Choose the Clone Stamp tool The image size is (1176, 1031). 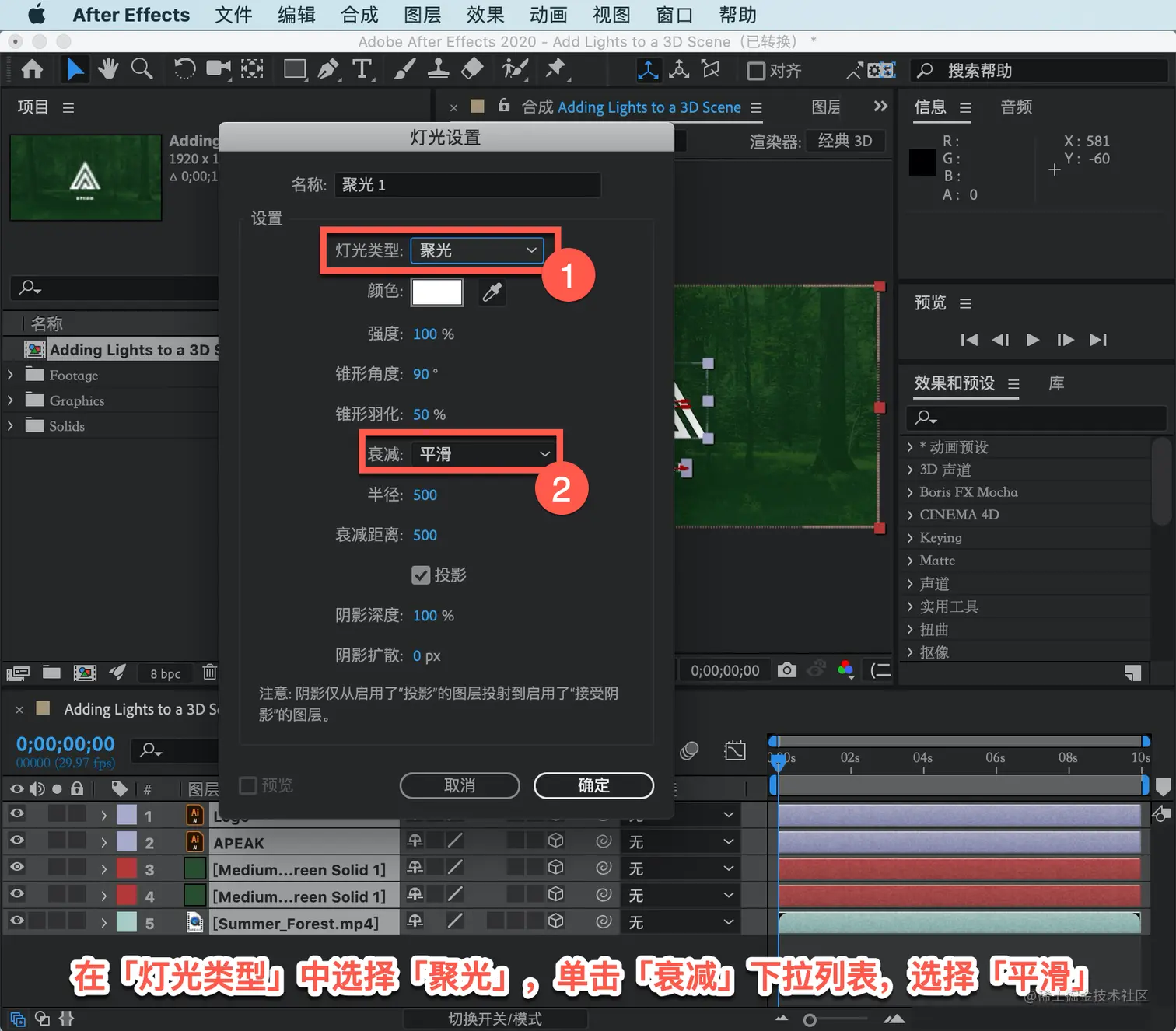(438, 69)
